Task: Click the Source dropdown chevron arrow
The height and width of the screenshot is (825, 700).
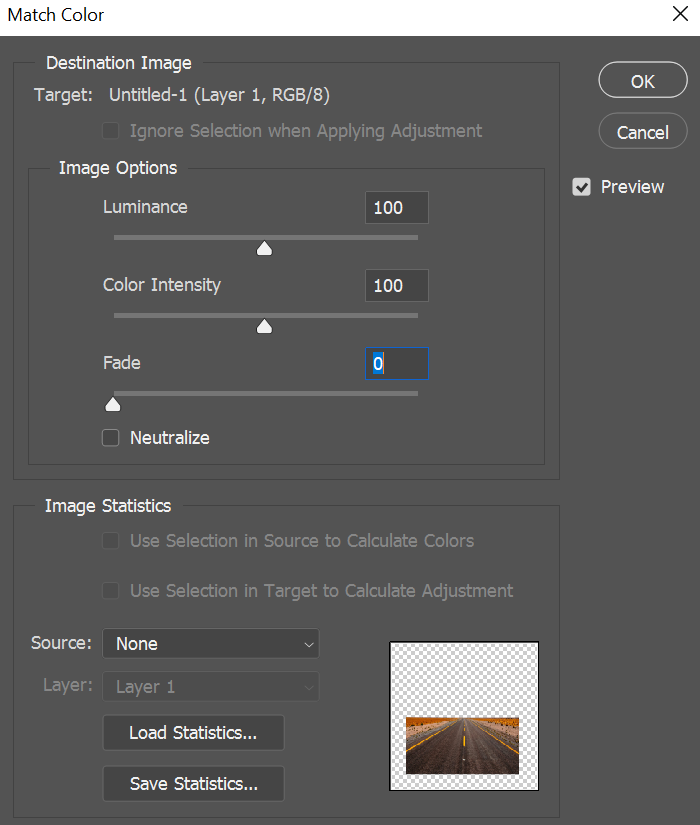Action: pos(309,645)
